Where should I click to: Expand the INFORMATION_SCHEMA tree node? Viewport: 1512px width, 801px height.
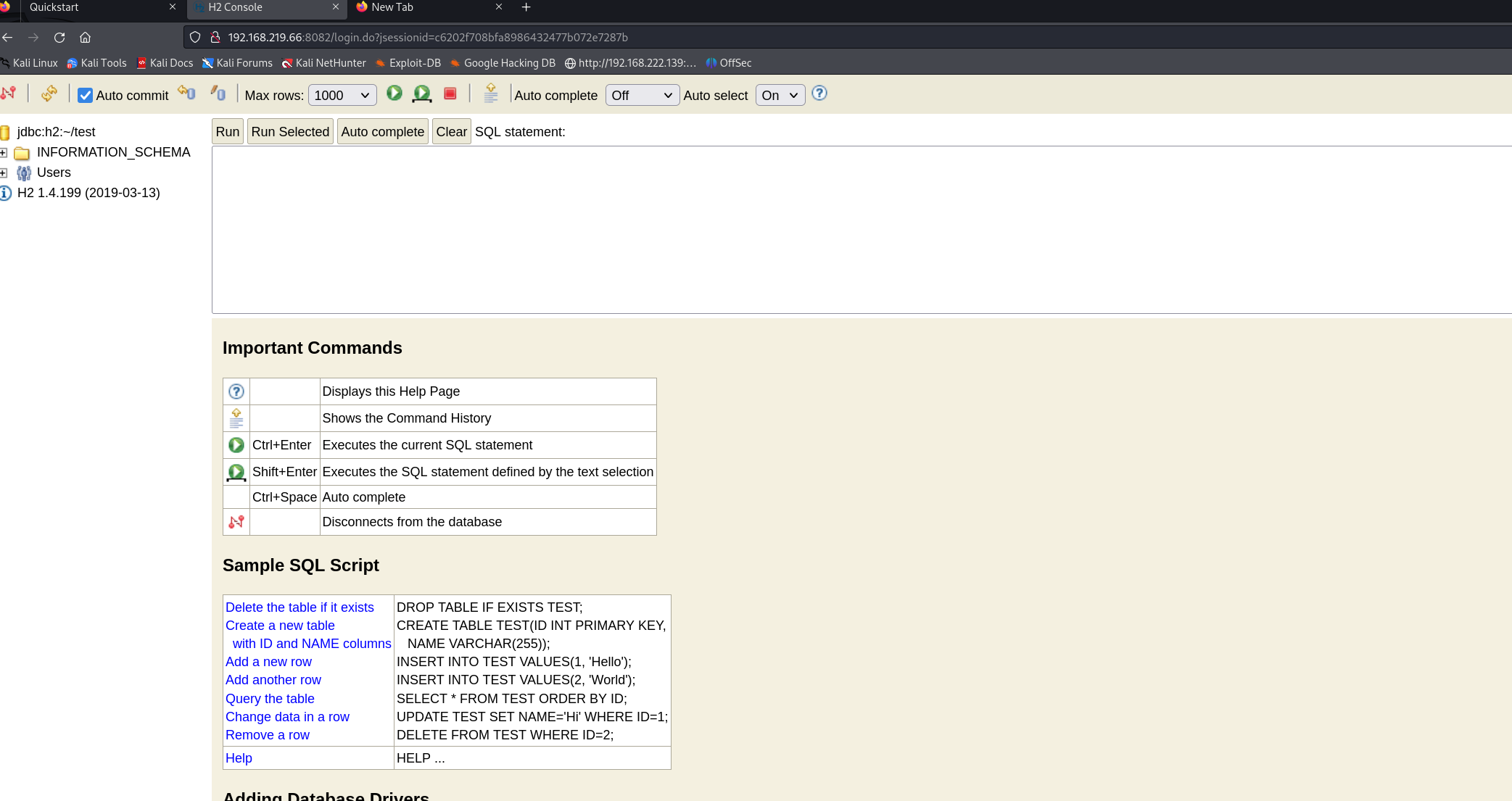tap(4, 153)
